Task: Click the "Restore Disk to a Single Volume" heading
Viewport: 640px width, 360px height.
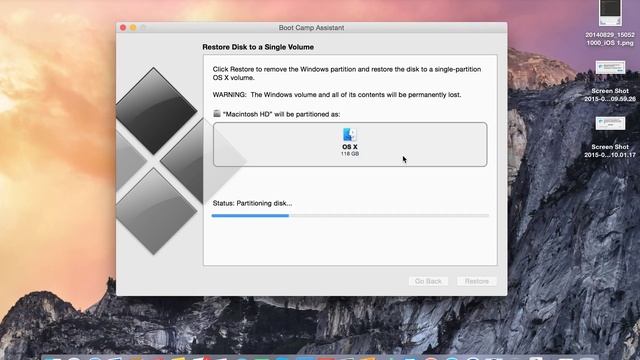Action: point(258,47)
